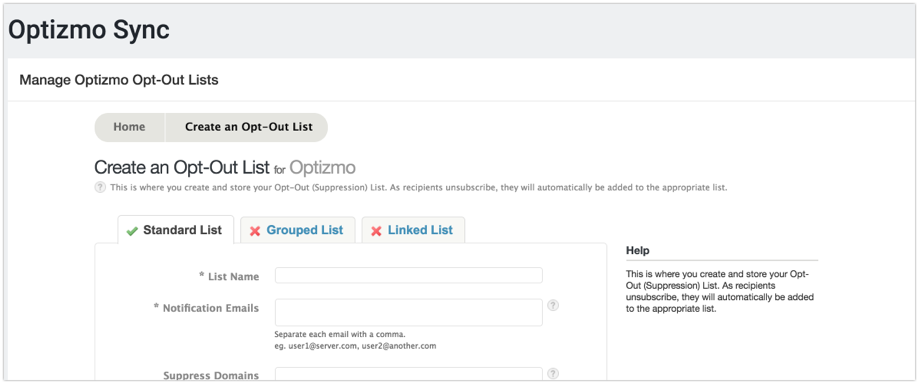Click the Optizmo Sync title

[89, 30]
